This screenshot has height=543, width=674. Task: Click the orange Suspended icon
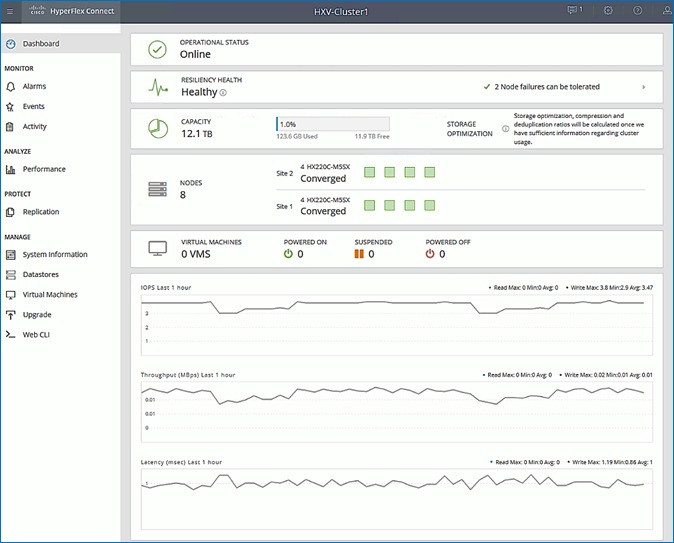(x=359, y=254)
